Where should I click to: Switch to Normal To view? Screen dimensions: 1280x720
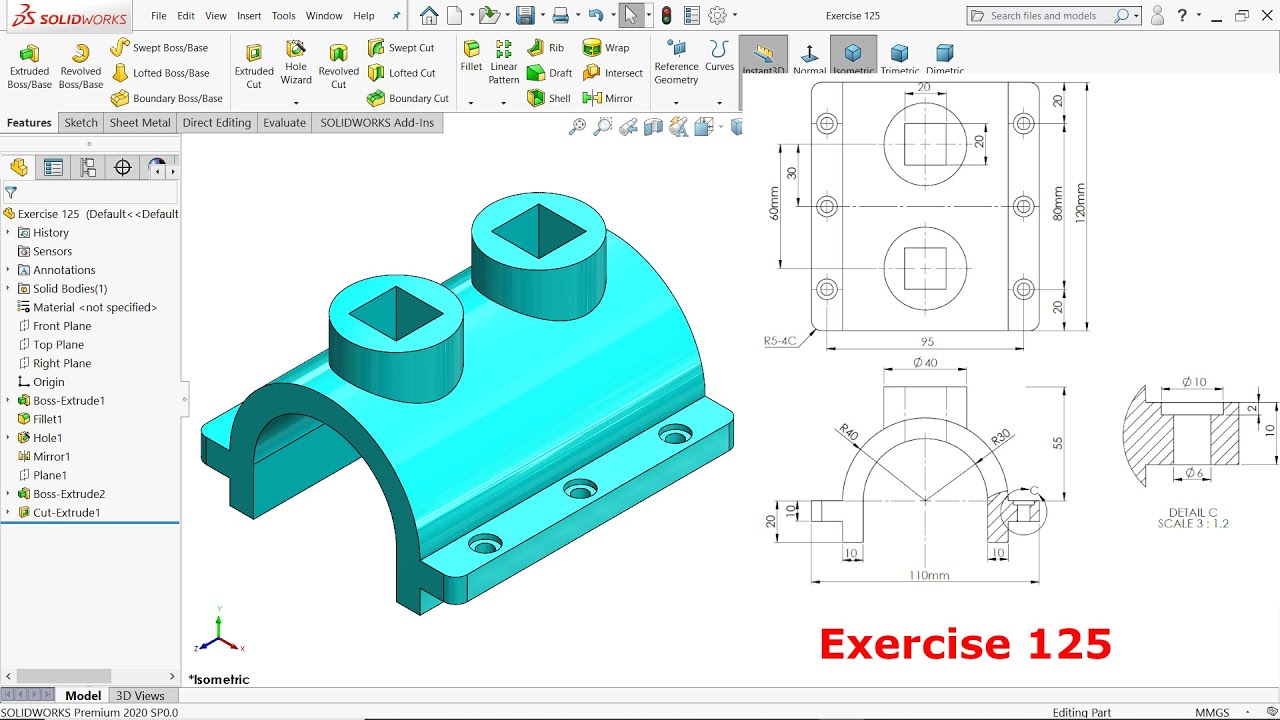pos(809,58)
